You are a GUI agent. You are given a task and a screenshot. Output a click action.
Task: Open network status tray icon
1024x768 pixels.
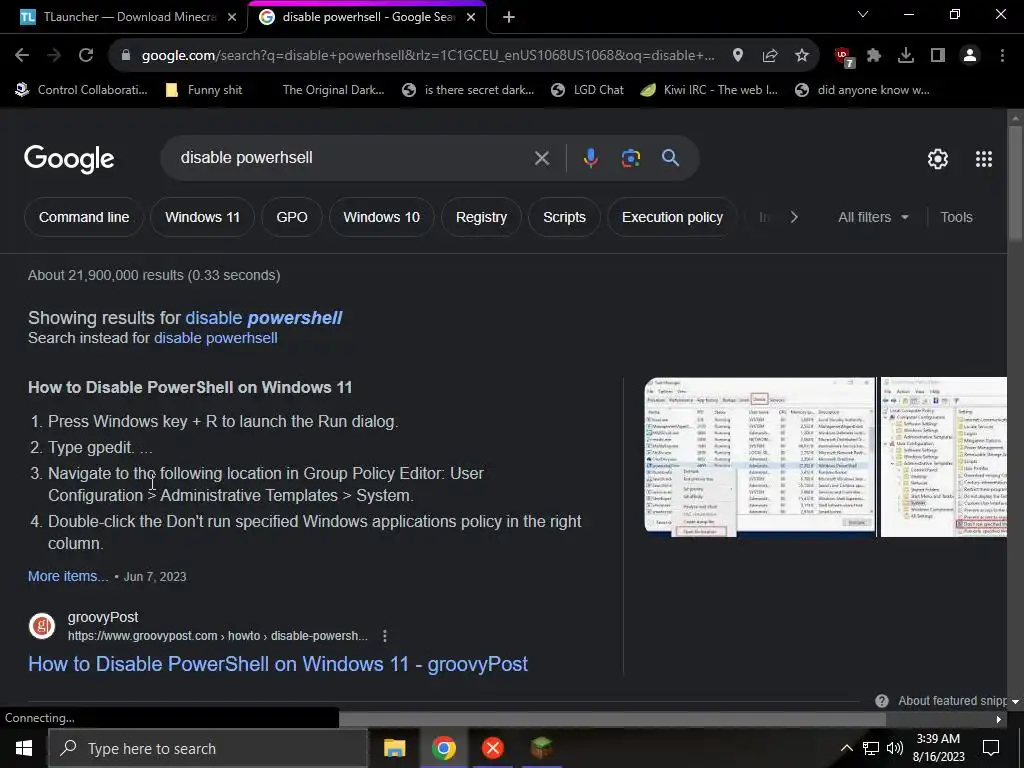[871, 748]
